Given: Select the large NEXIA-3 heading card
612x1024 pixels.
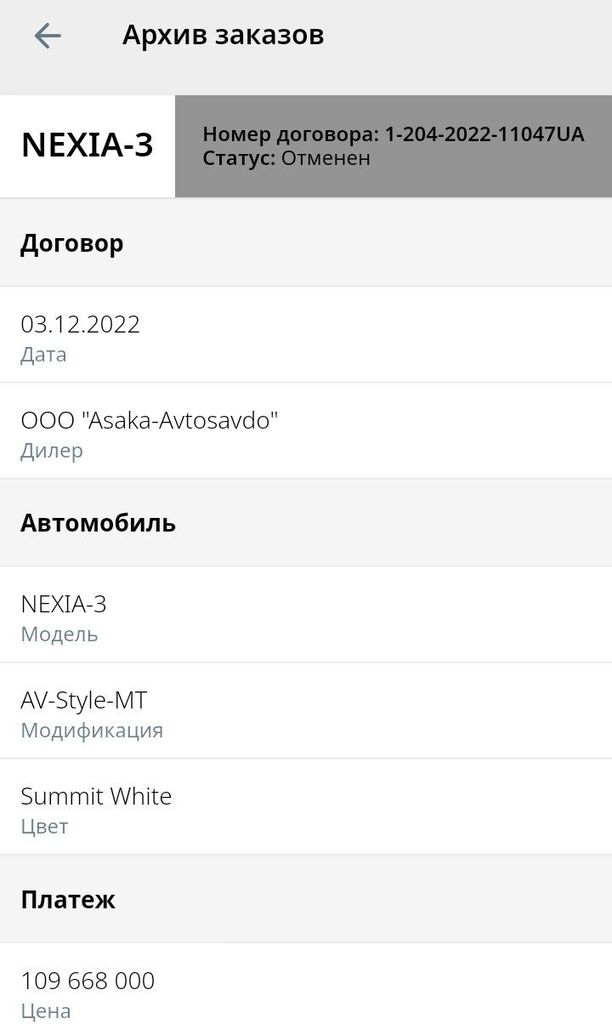Looking at the screenshot, I should 88,146.
